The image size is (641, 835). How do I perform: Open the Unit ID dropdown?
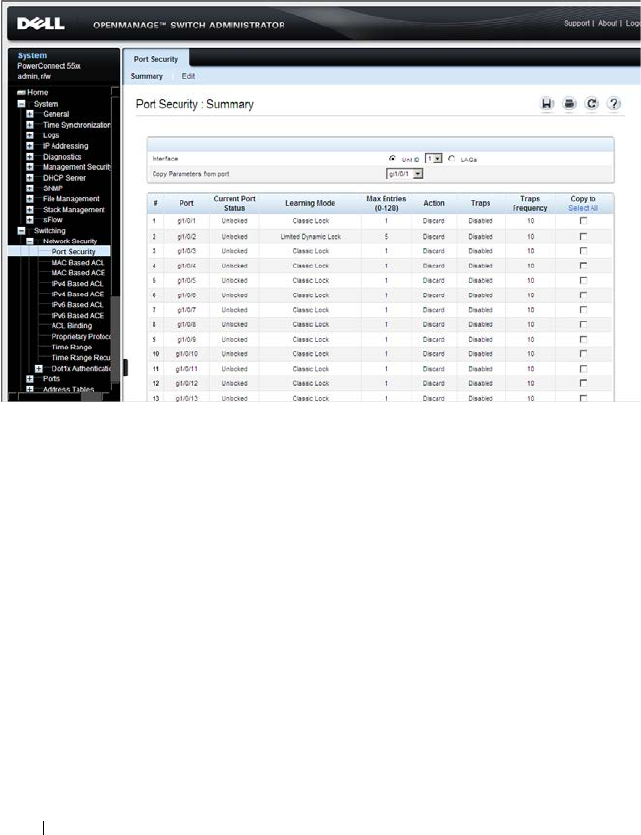pos(433,159)
